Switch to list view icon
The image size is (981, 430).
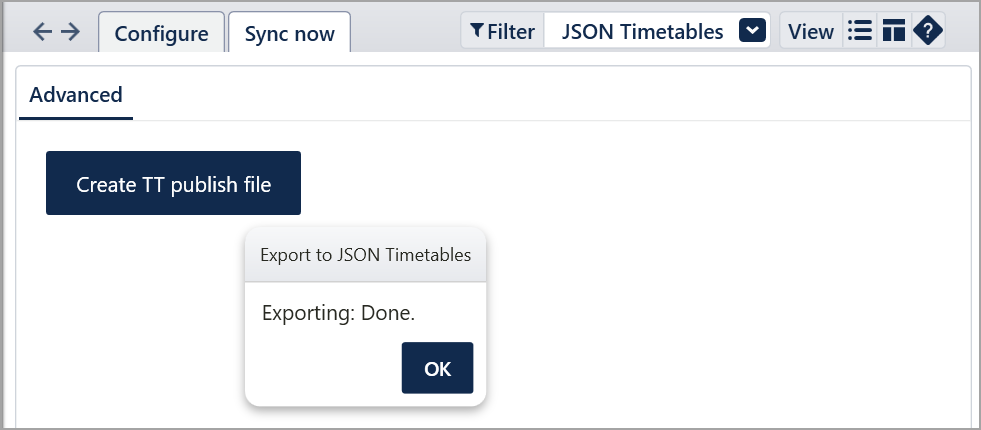(860, 30)
